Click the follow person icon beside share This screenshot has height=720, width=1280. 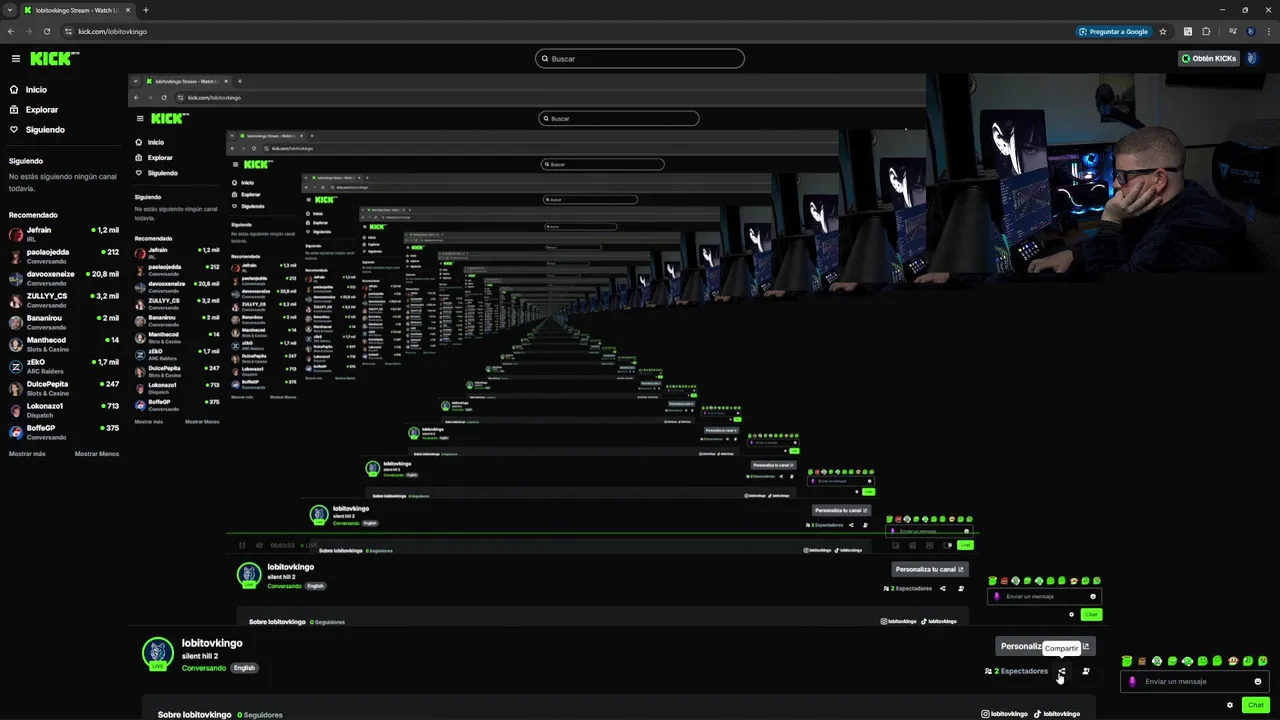pyautogui.click(x=1086, y=671)
